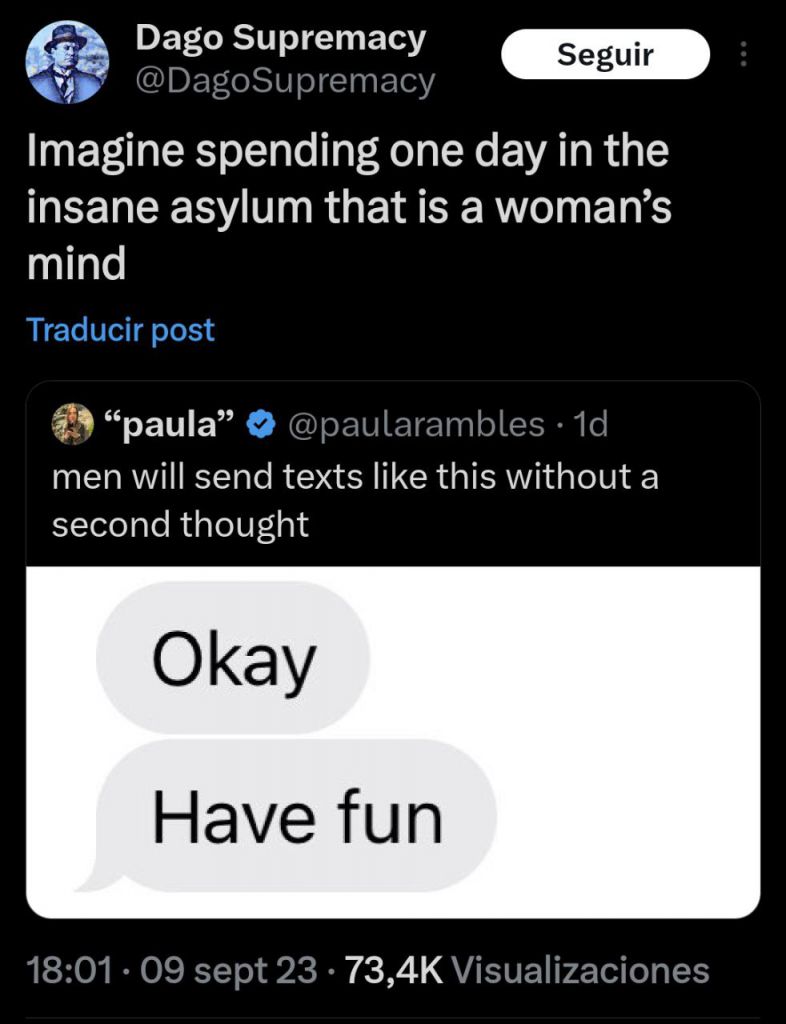Open the three-dot more options menu
786x1024 pixels.
click(x=742, y=54)
